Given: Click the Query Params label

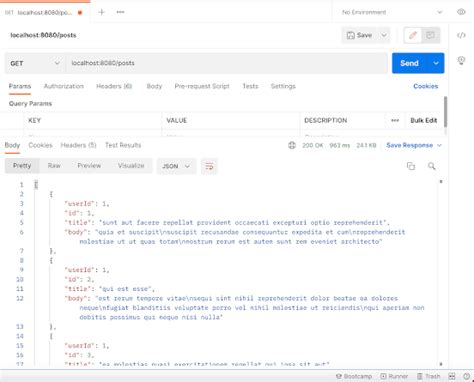Looking at the screenshot, I should point(30,103).
